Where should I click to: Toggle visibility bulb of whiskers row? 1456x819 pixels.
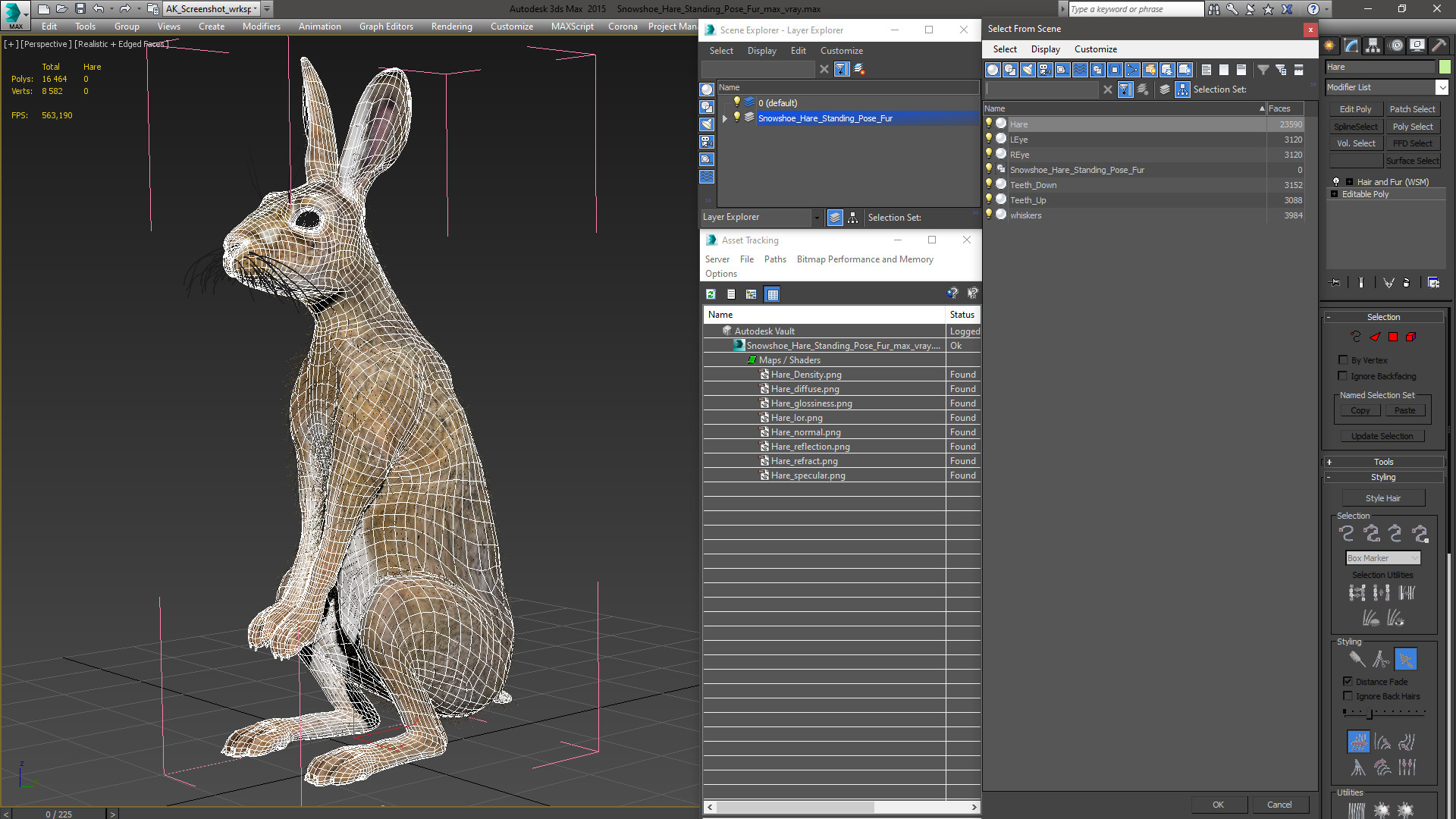pyautogui.click(x=988, y=215)
